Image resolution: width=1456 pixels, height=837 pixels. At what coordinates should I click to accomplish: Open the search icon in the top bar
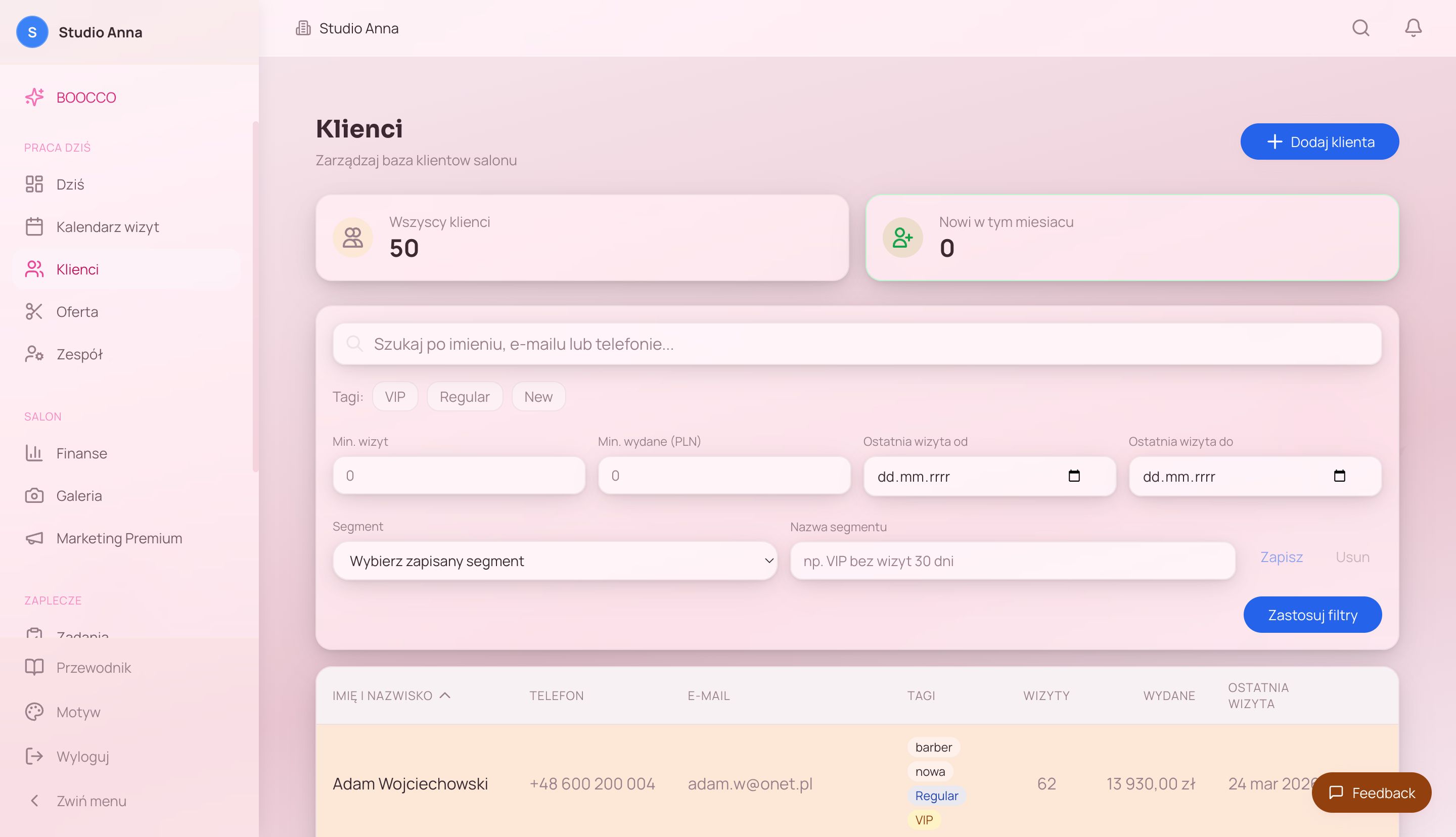coord(1360,28)
